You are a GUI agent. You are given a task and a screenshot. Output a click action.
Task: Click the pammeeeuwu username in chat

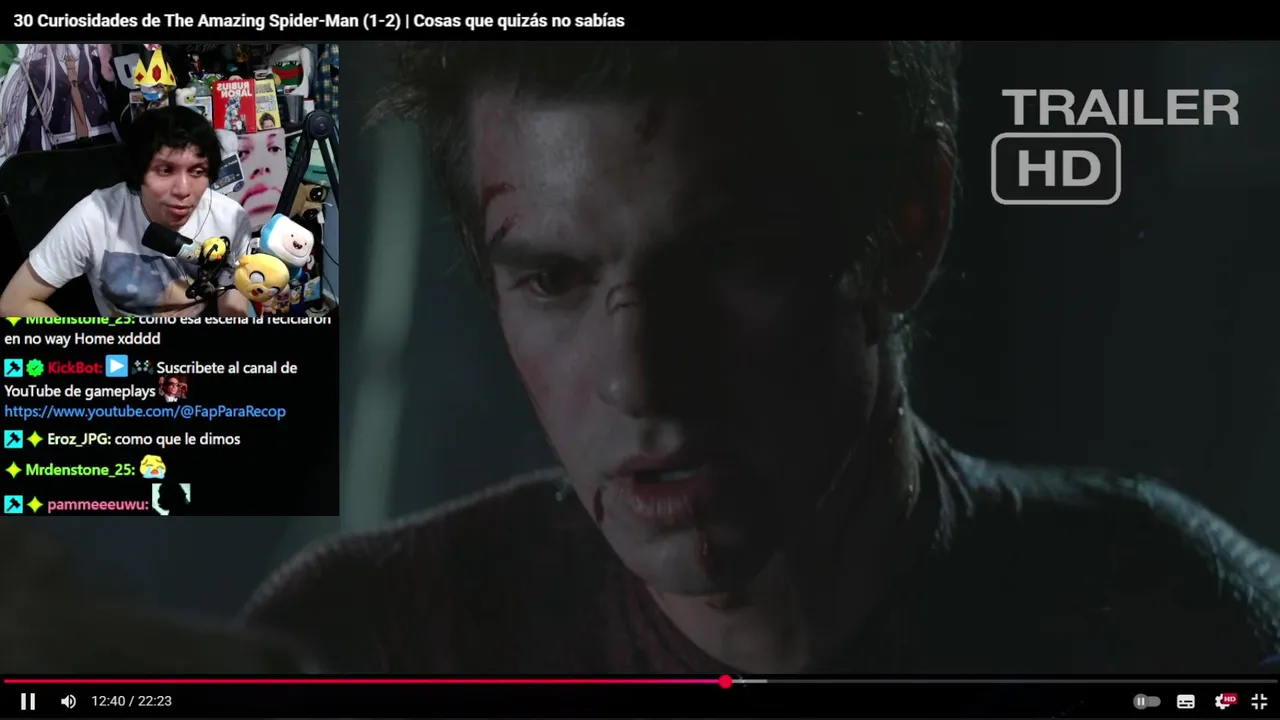tap(98, 505)
